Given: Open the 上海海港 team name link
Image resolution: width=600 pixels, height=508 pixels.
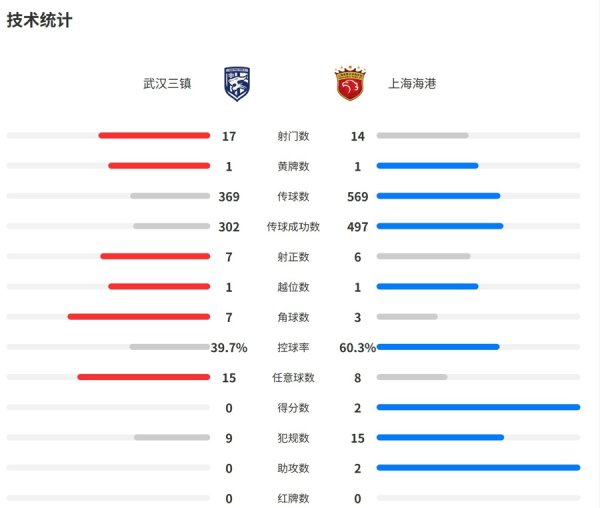Looking at the screenshot, I should 412,83.
